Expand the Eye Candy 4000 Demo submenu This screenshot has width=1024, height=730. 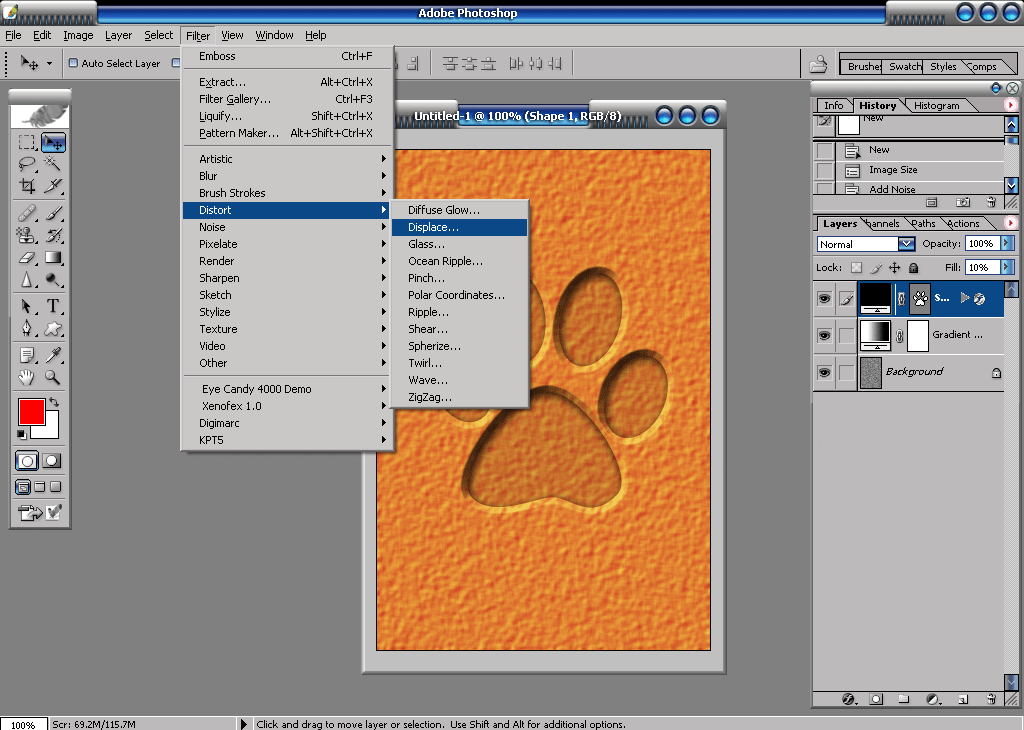(x=288, y=389)
